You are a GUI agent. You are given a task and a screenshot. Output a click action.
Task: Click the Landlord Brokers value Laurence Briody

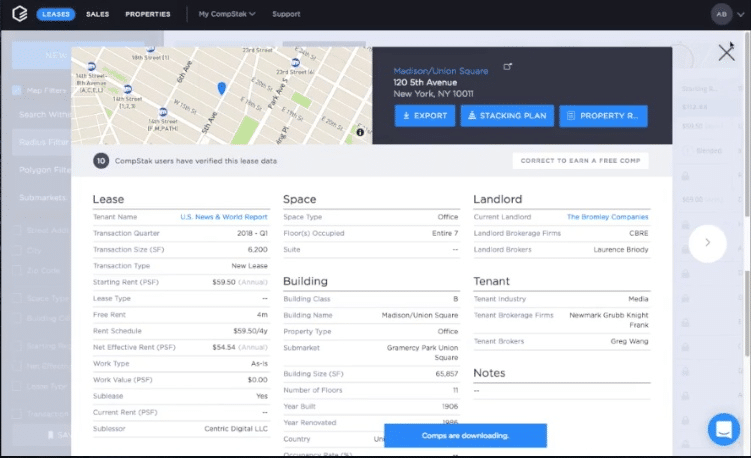[621, 250]
